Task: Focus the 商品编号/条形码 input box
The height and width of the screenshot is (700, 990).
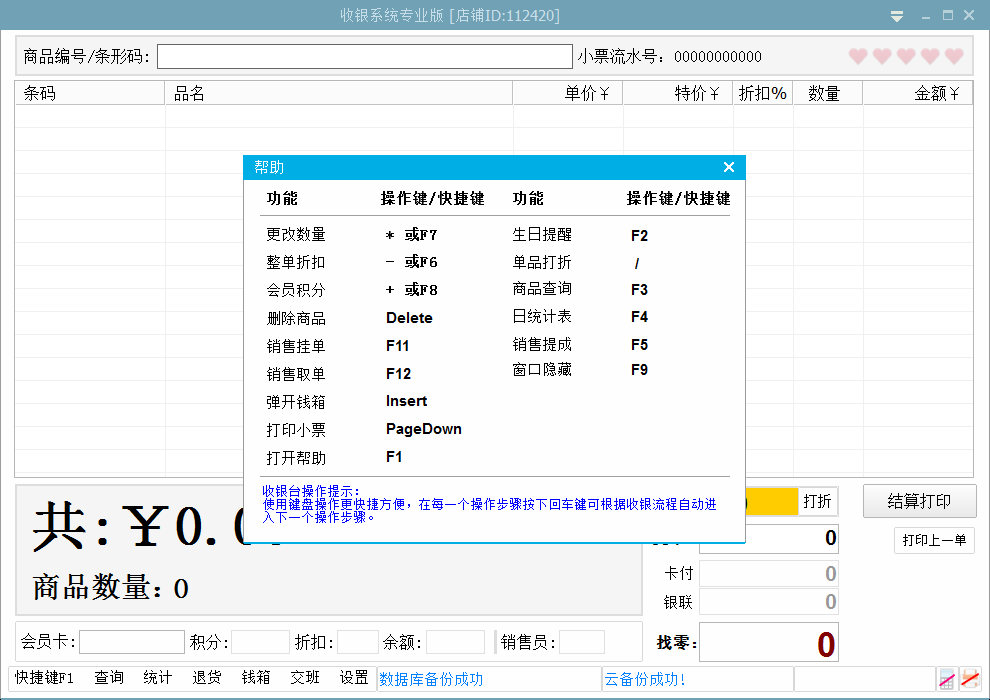Action: [x=365, y=57]
